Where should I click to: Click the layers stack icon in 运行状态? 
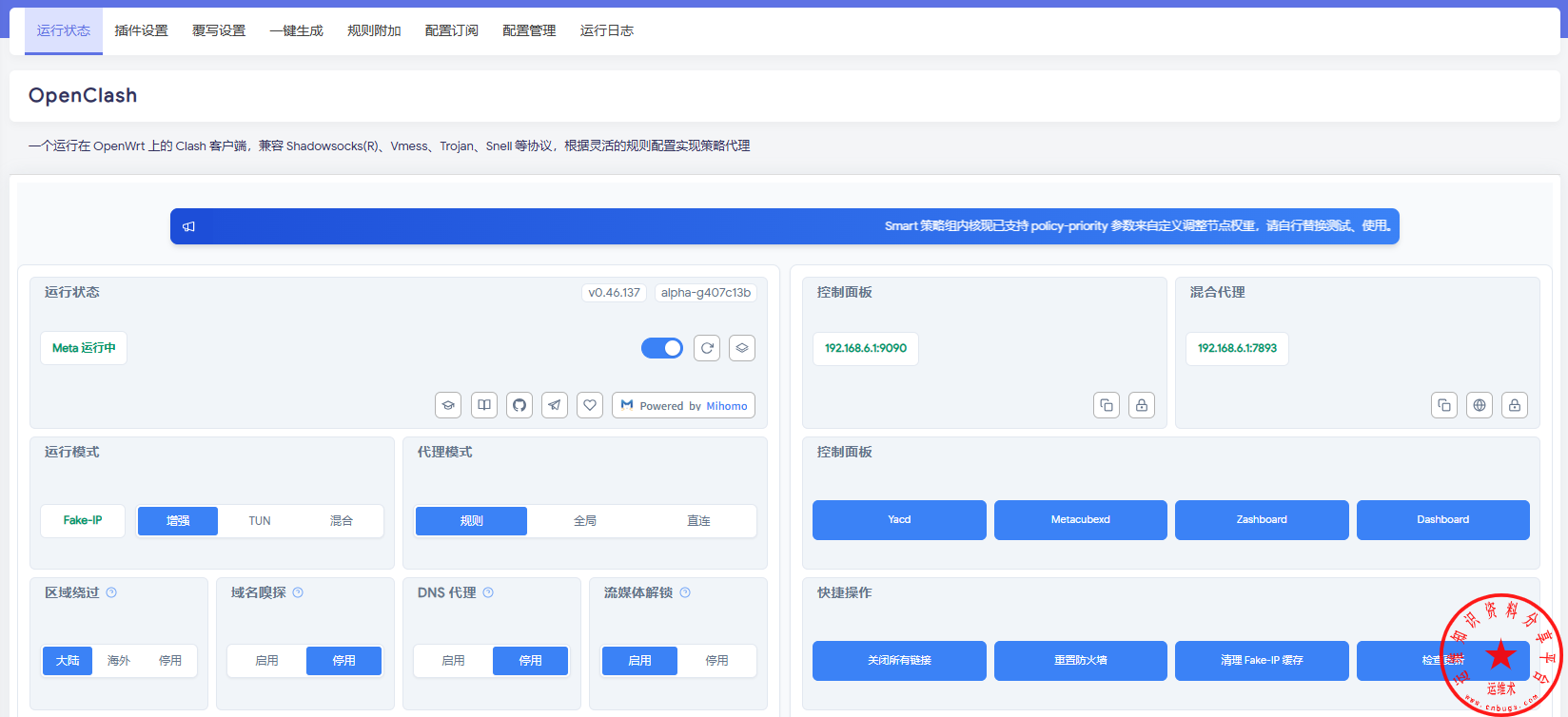coord(742,348)
